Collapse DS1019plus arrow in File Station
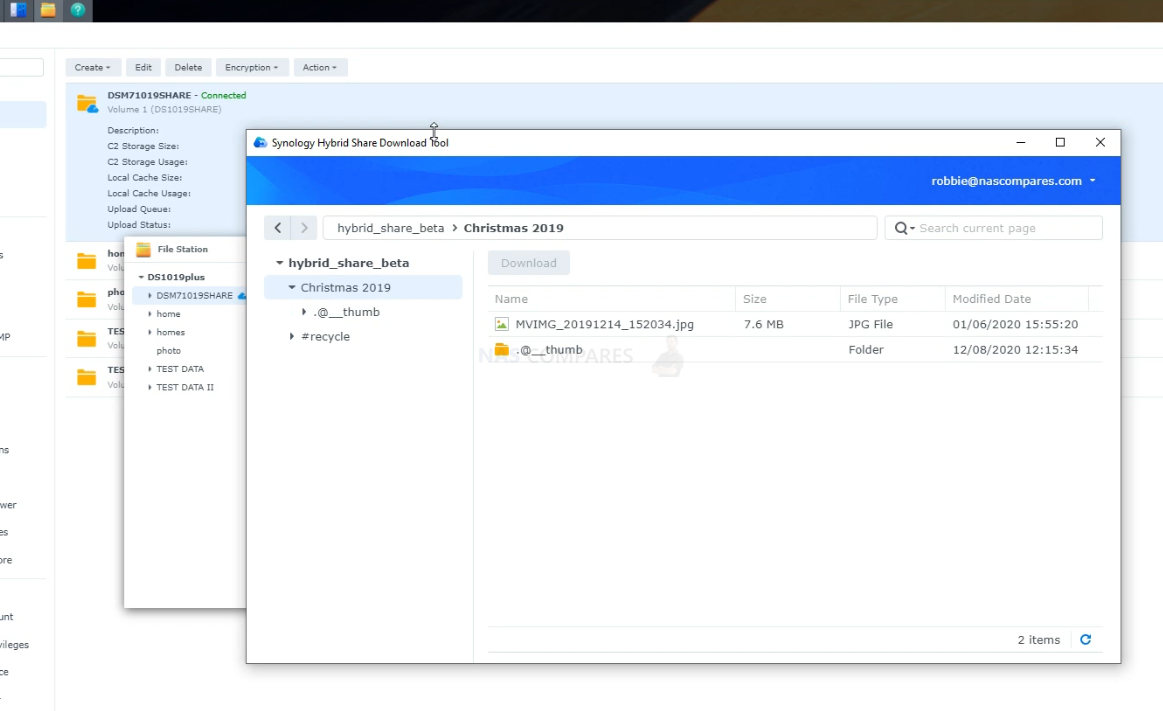 click(x=141, y=277)
